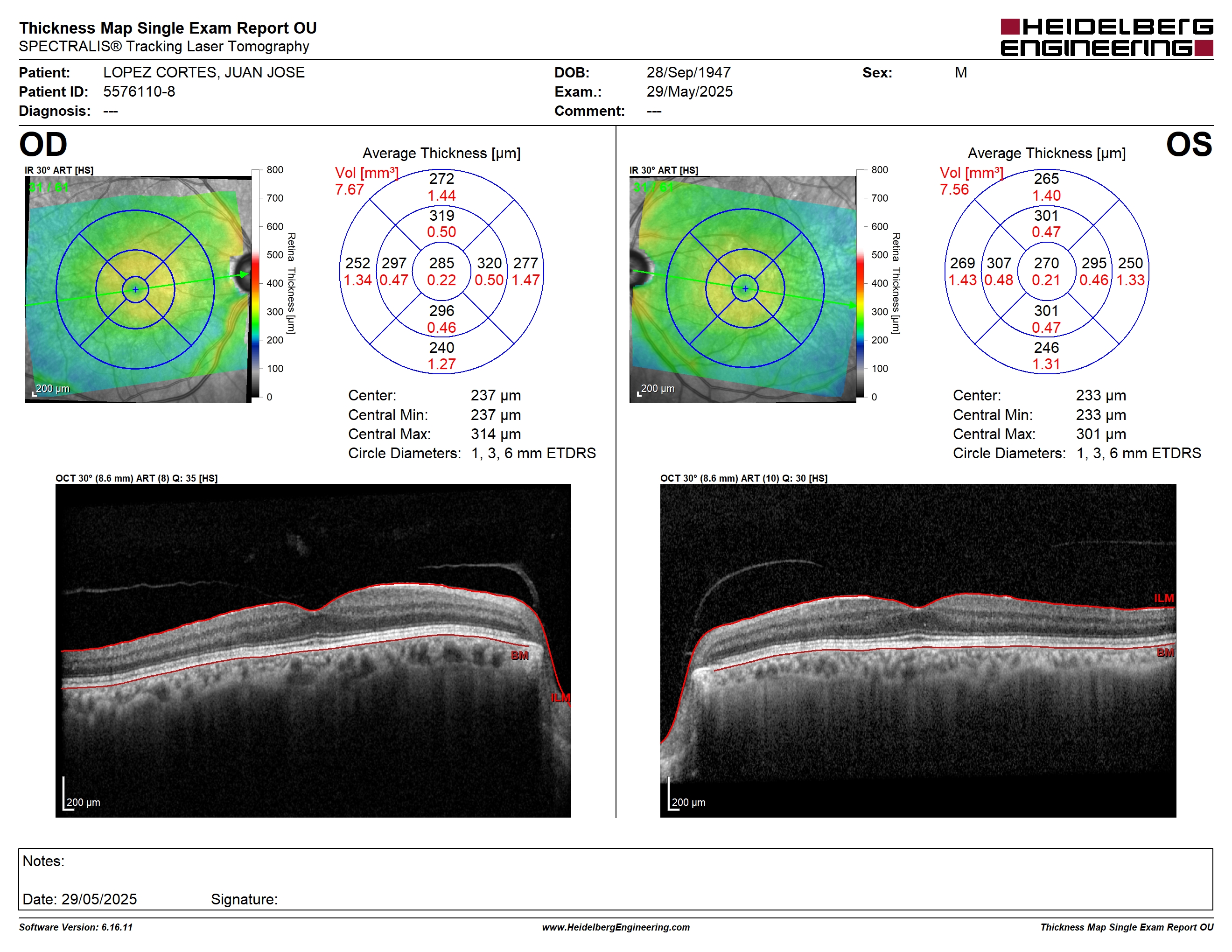Select OS inner right sector thickness 295
Viewport: 1232px width, 952px height.
1094,263
